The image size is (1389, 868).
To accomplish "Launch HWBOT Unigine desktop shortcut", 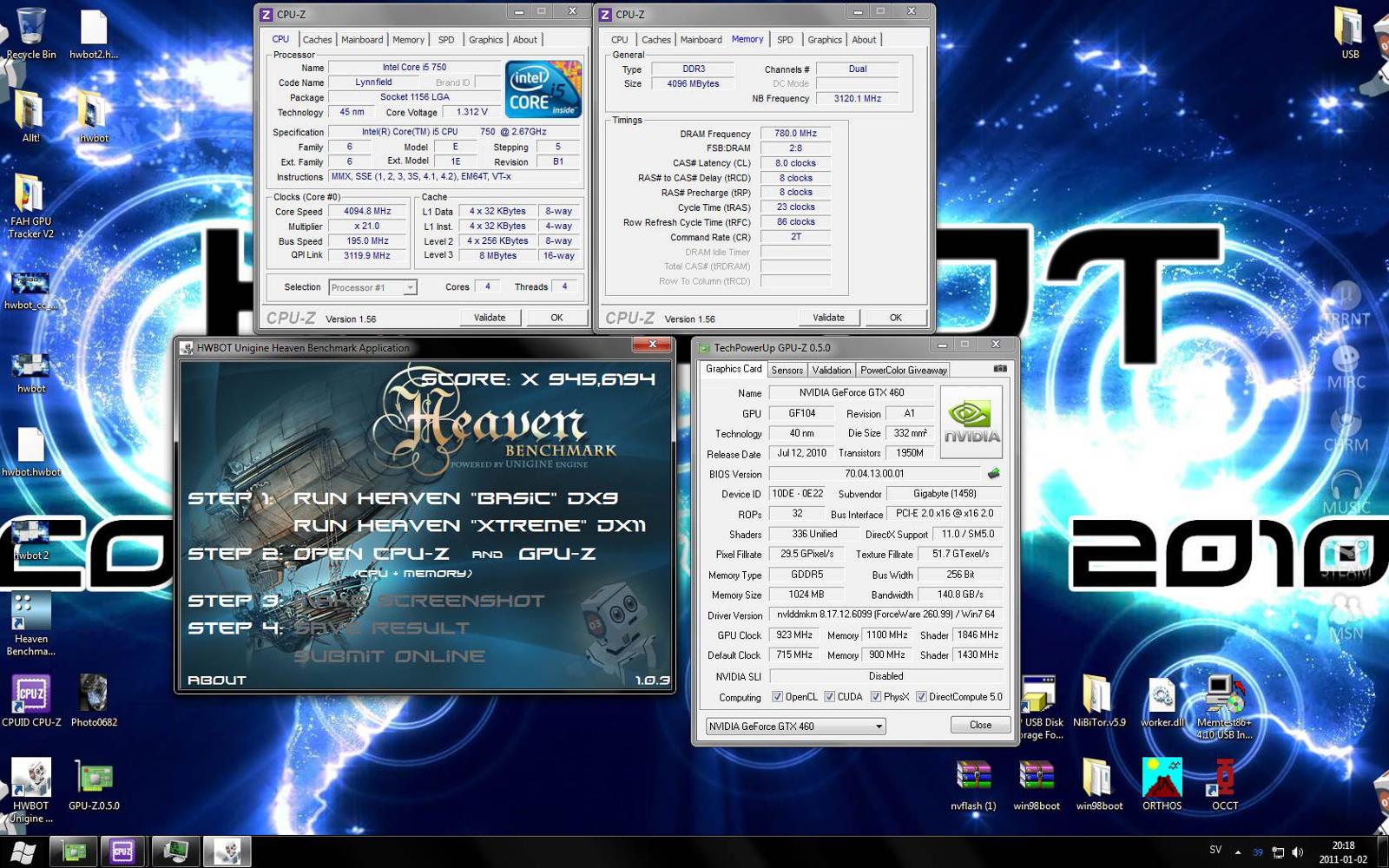I will (x=31, y=790).
